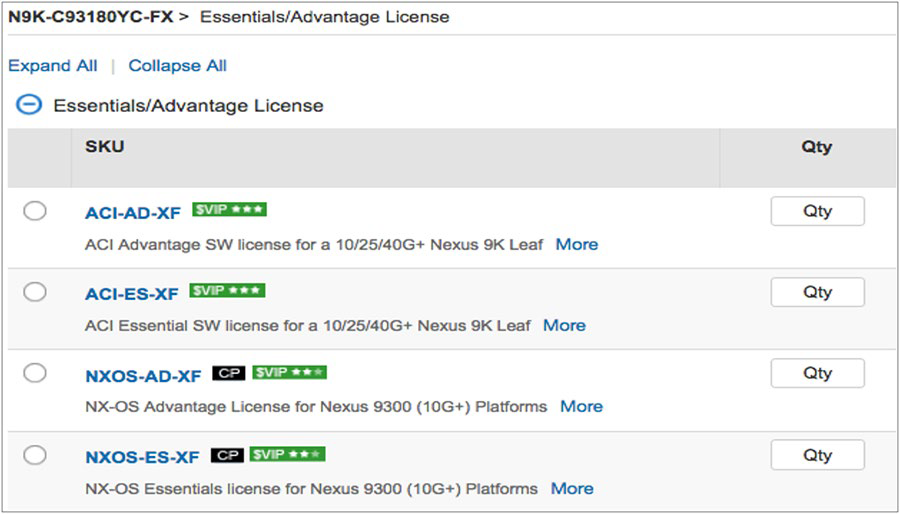The width and height of the screenshot is (900, 514).
Task: Click Expand All link
Action: (x=53, y=66)
